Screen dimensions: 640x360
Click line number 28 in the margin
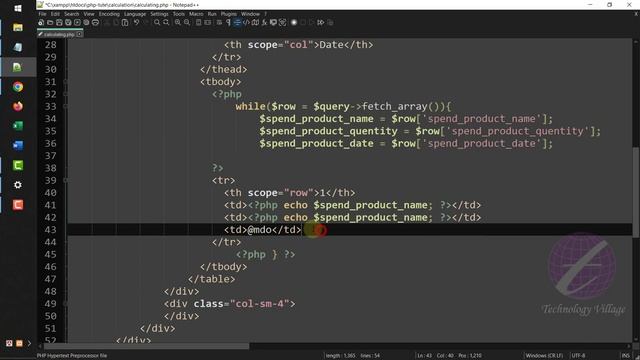(51, 45)
